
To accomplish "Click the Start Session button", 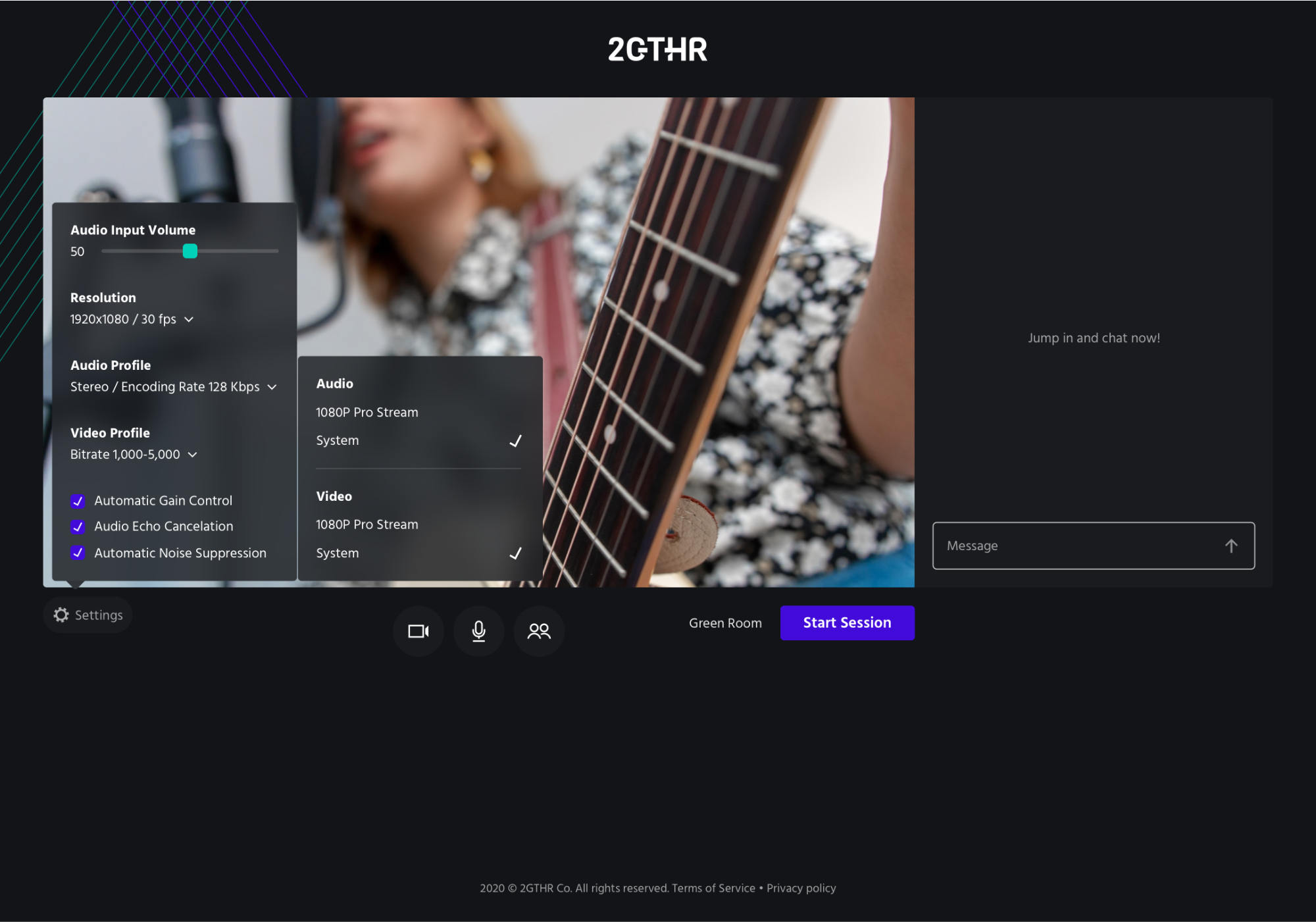I will click(847, 623).
